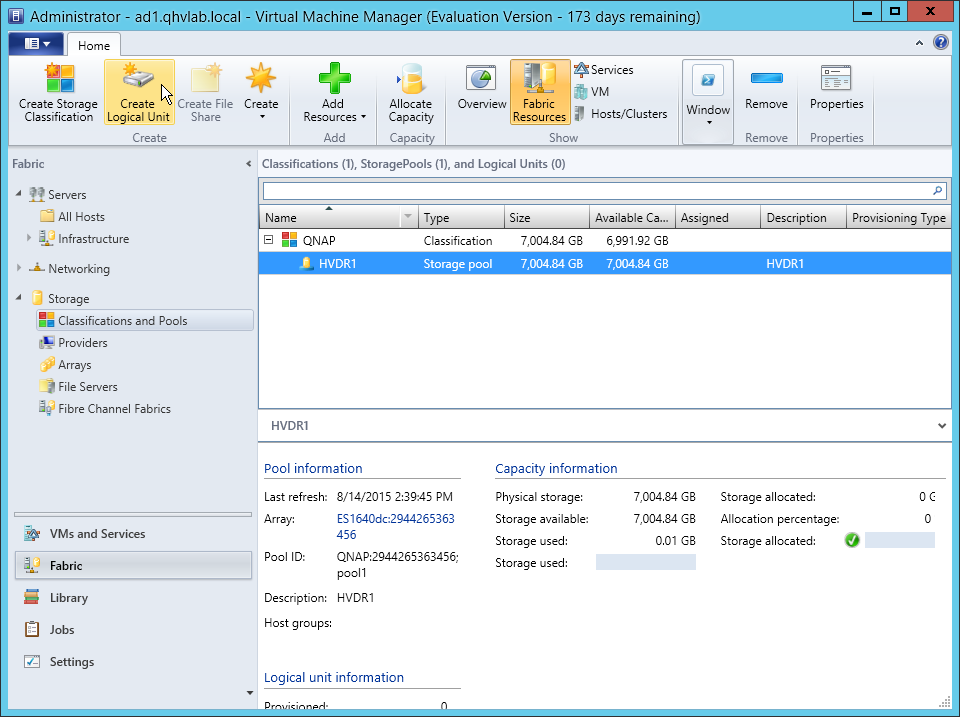Select Providers in the Storage tree
960x717 pixels.
[82, 343]
